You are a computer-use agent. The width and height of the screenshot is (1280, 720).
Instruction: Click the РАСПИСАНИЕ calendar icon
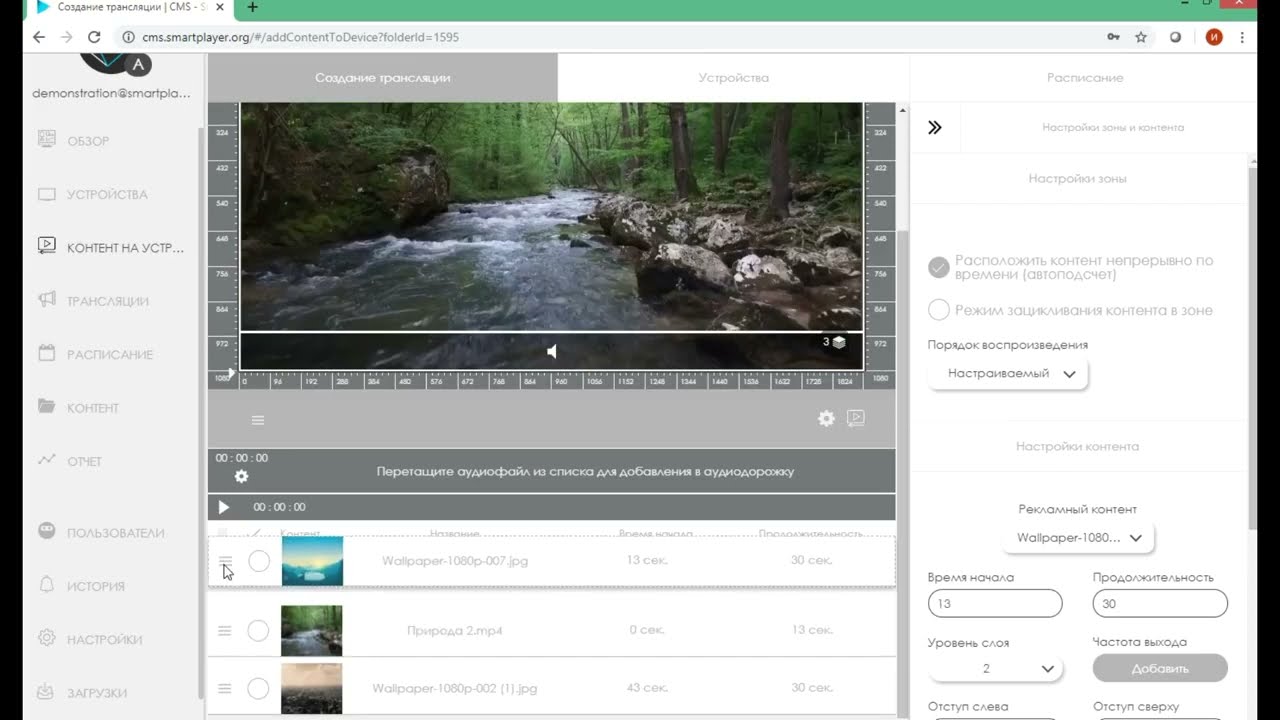point(47,353)
